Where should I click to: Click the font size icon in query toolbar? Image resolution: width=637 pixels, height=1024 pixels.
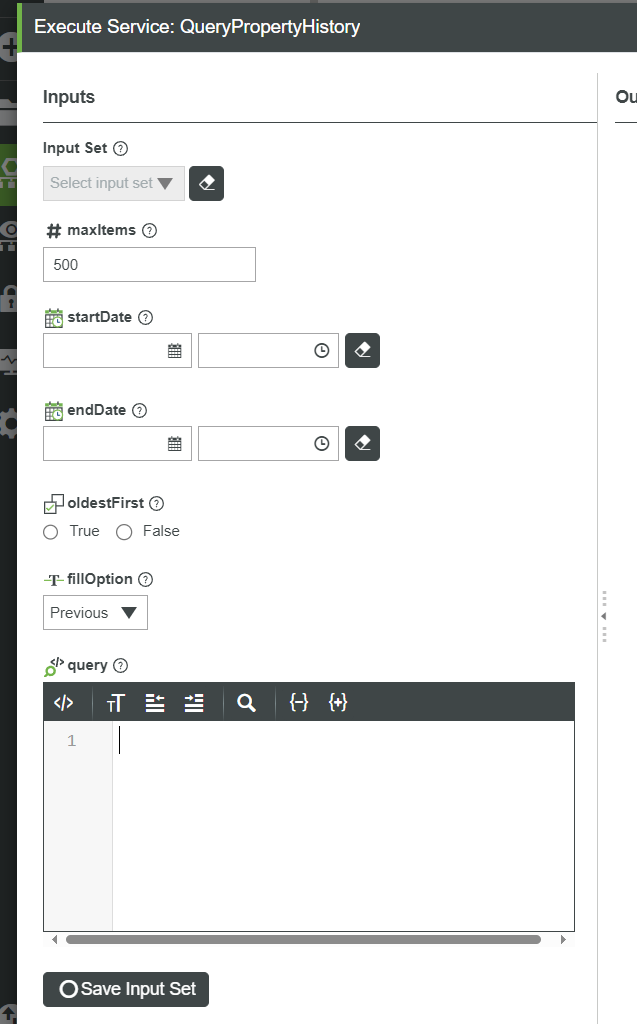tap(116, 702)
